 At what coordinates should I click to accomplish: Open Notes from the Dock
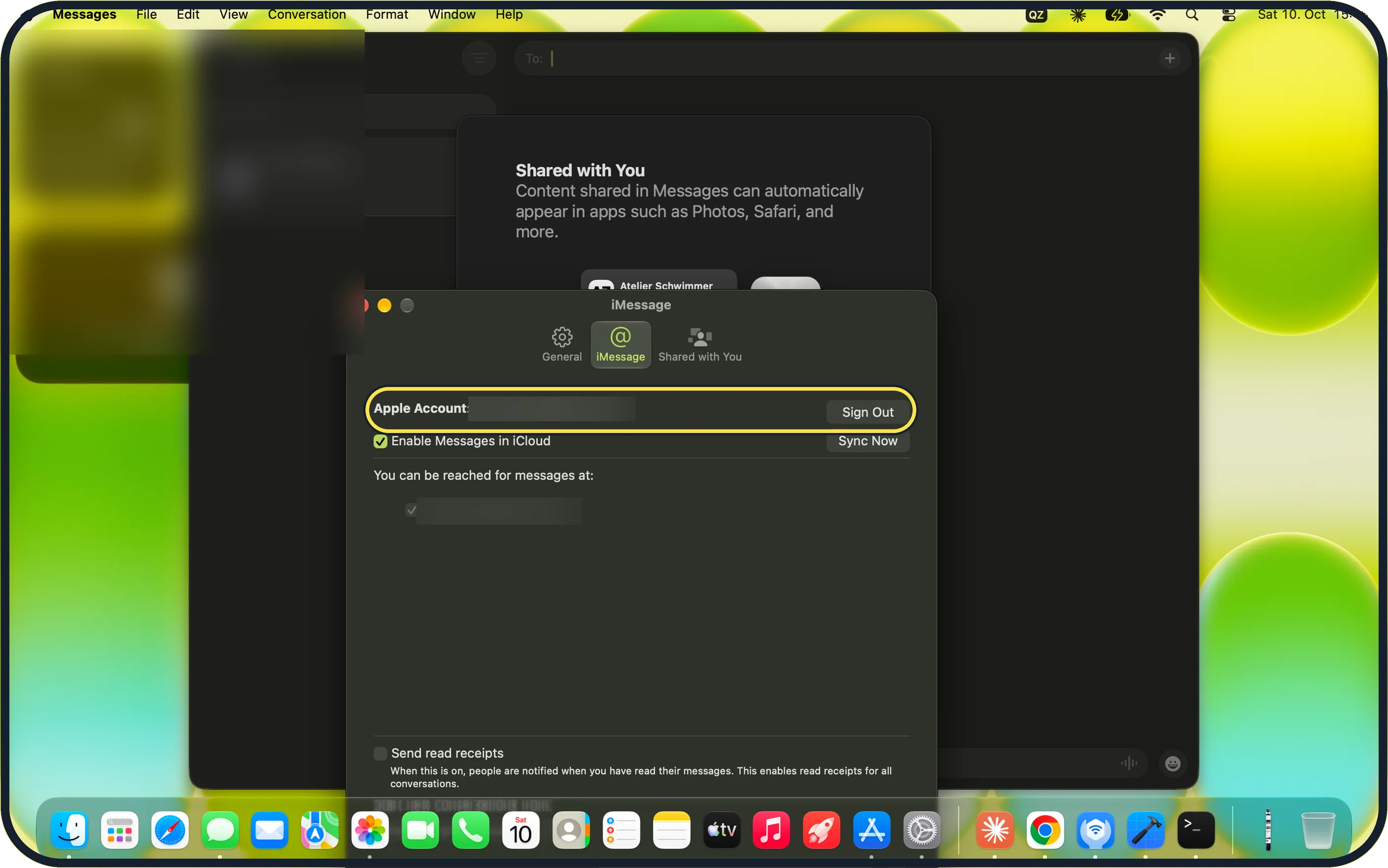tap(671, 831)
